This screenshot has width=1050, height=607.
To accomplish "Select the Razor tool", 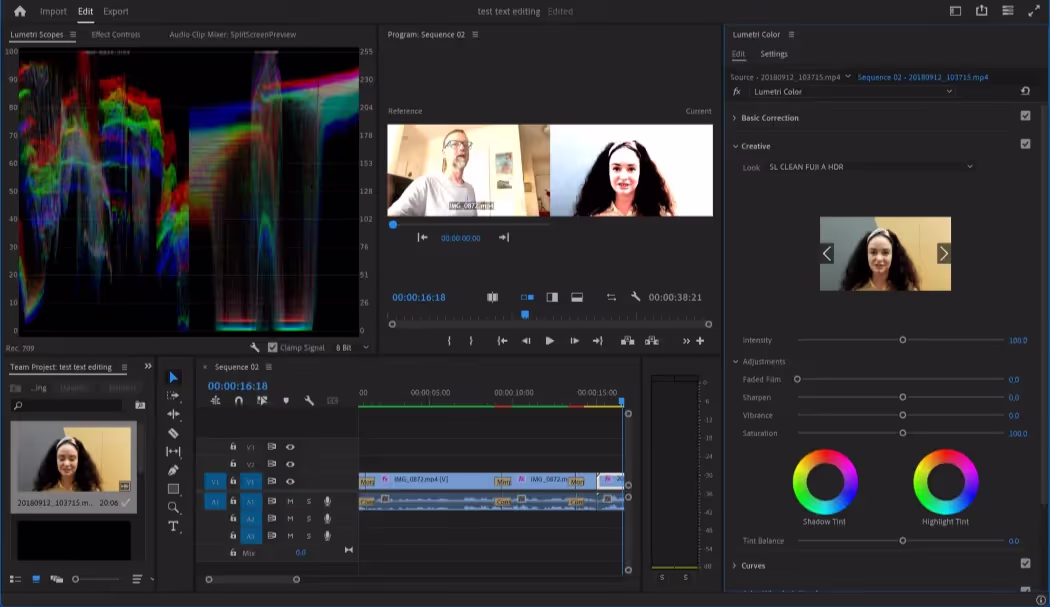I will click(173, 433).
